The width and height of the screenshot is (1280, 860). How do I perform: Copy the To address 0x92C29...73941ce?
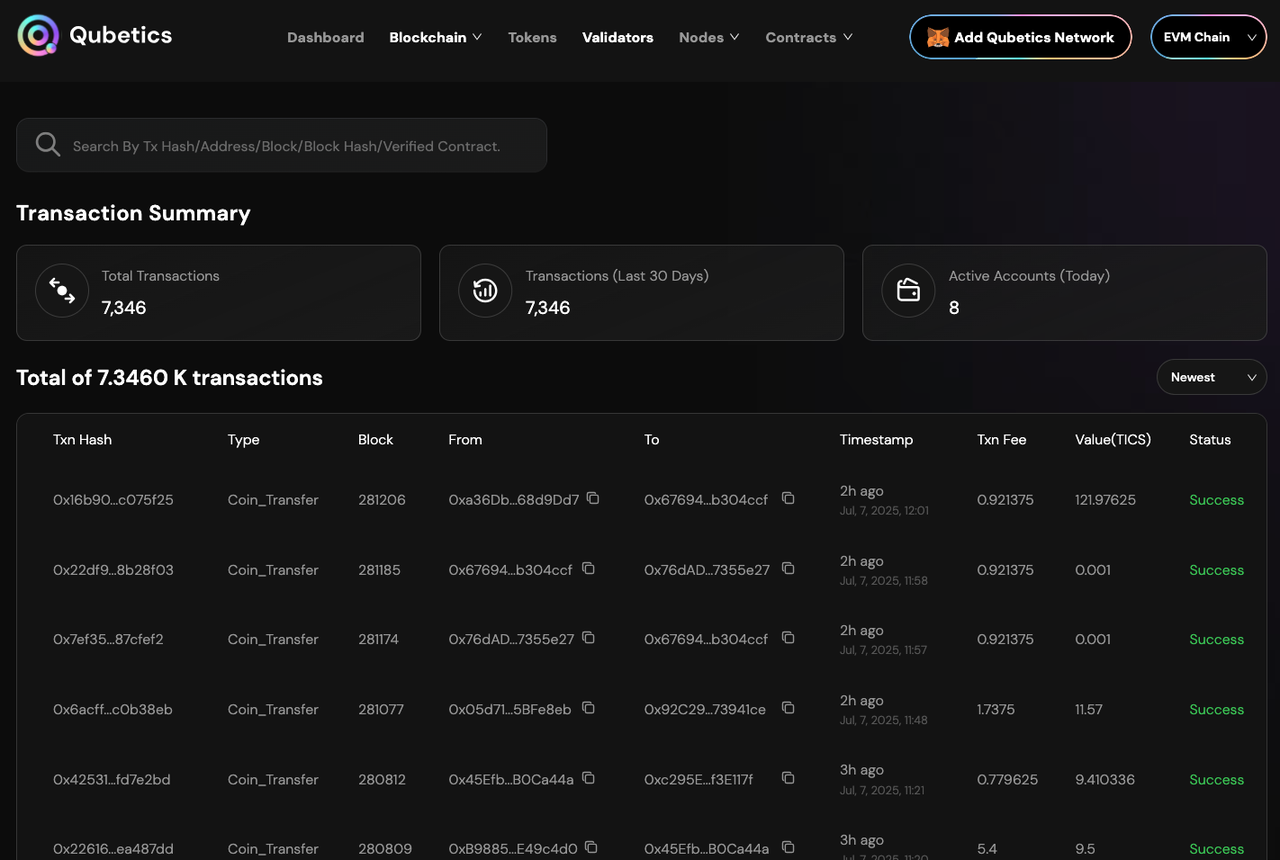(788, 707)
